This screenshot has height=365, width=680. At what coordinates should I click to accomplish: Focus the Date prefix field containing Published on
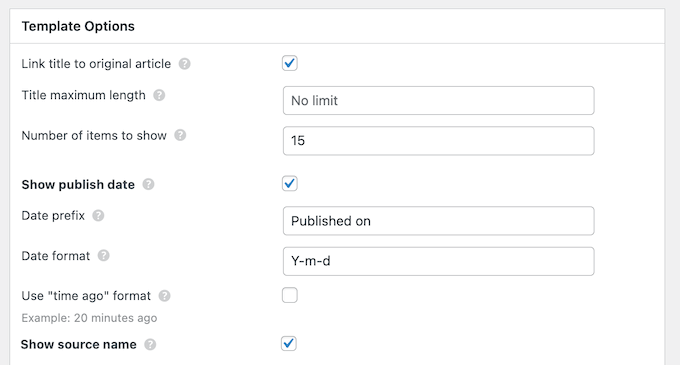[438, 221]
